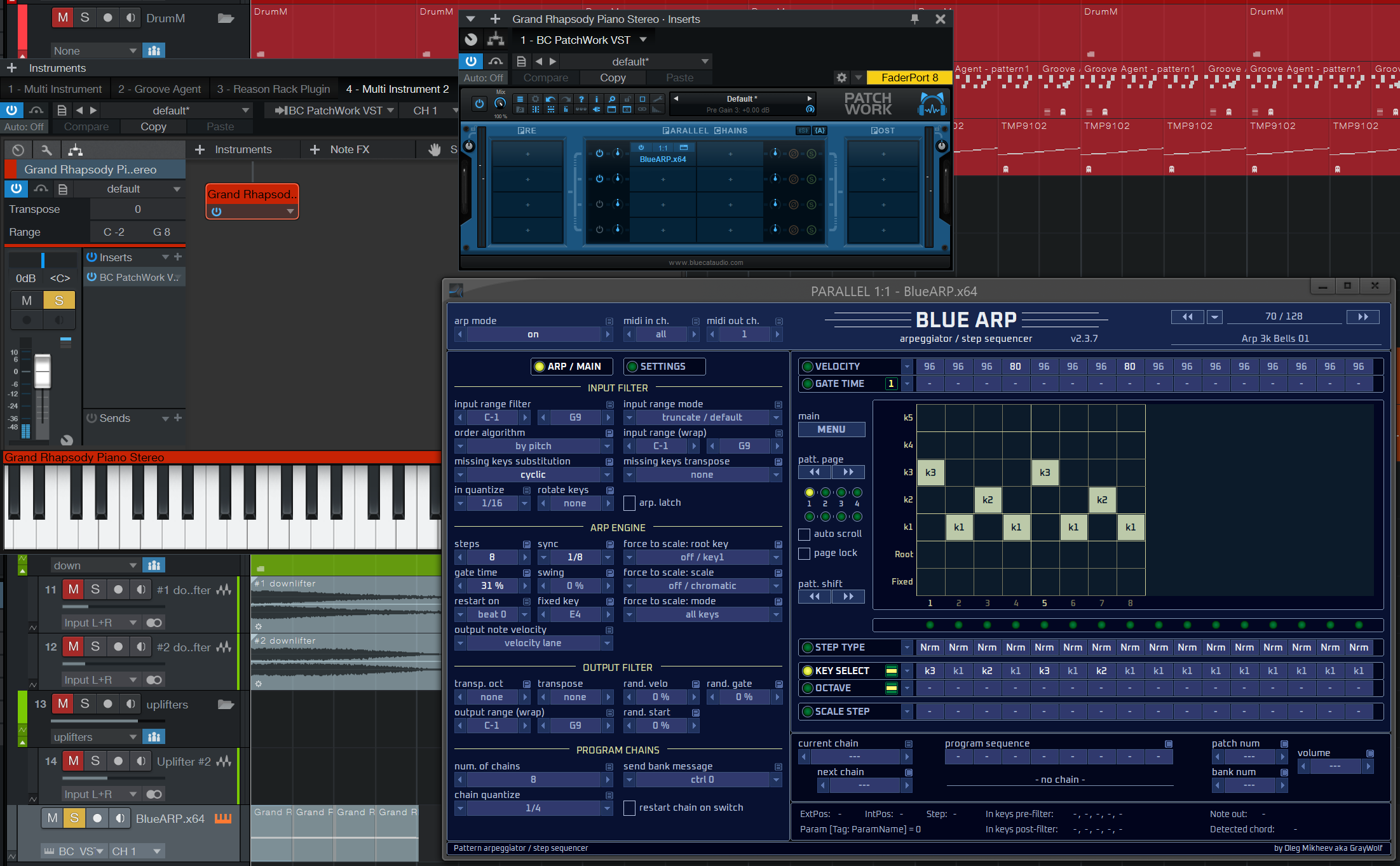
Task: Click the Blue Cat Audio wave logo
Action: 932,104
